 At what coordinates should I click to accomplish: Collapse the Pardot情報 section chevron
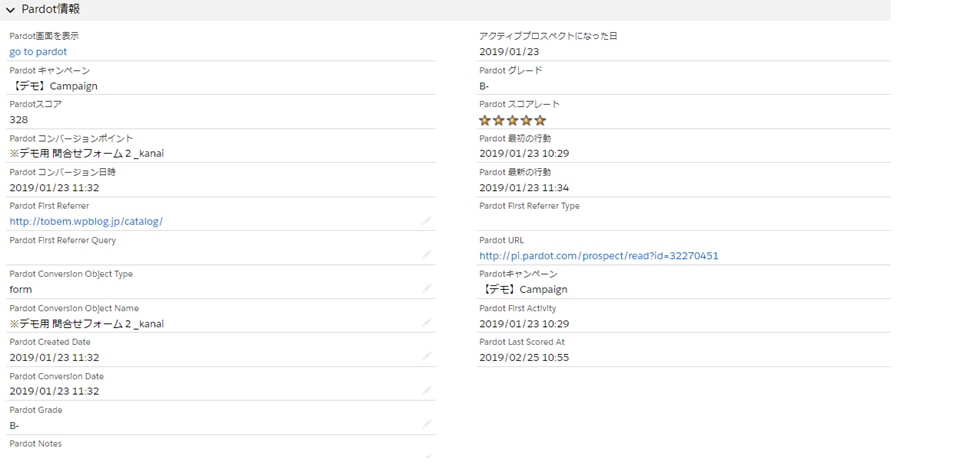pos(10,9)
